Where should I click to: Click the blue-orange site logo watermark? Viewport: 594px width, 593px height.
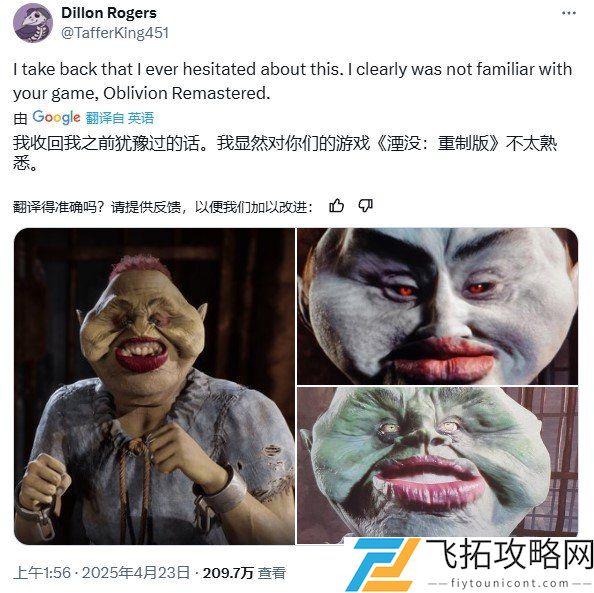[383, 565]
